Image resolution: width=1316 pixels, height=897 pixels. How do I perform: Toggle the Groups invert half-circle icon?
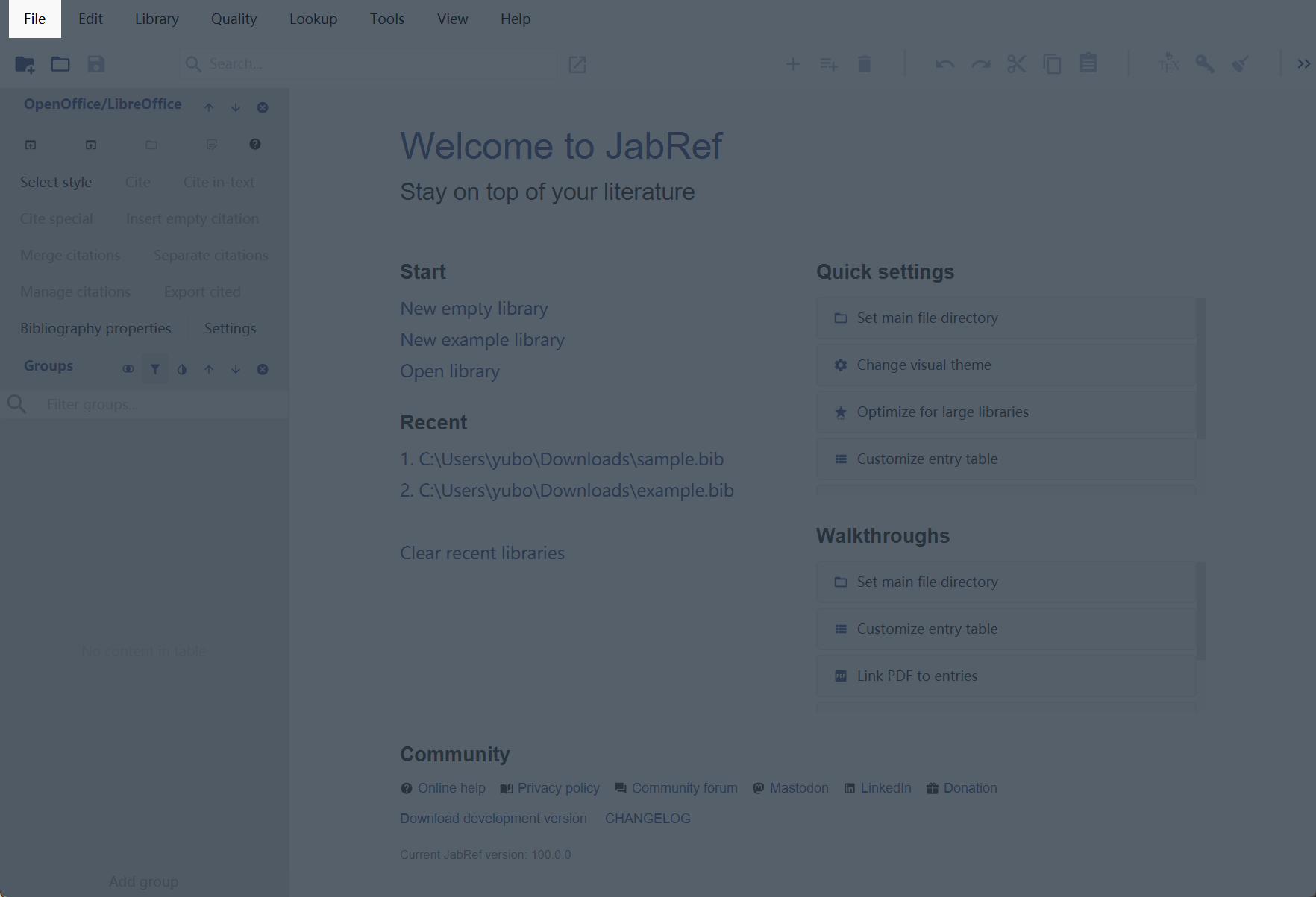[x=182, y=369]
